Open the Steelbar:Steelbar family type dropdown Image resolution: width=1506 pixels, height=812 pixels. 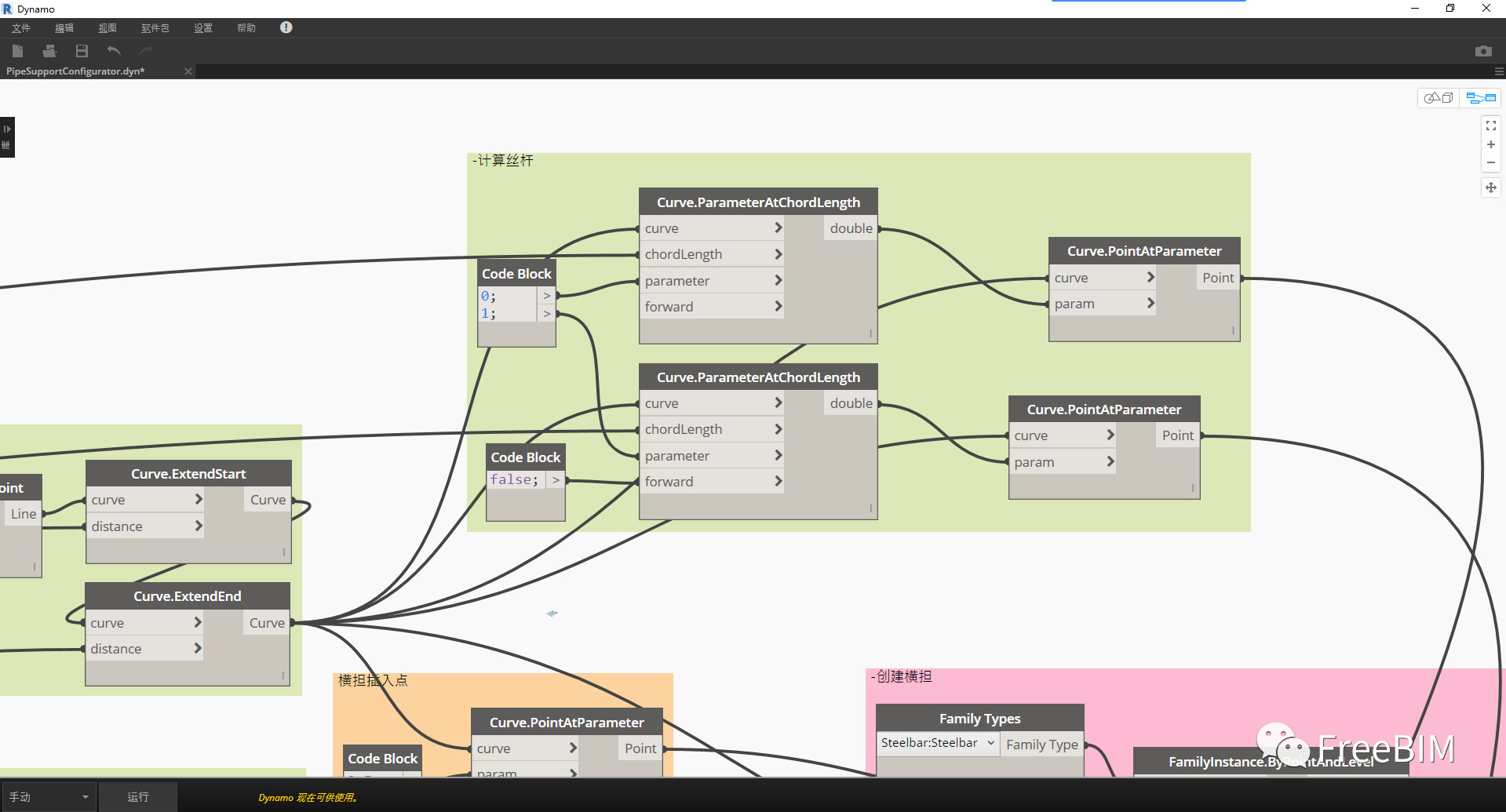click(938, 743)
